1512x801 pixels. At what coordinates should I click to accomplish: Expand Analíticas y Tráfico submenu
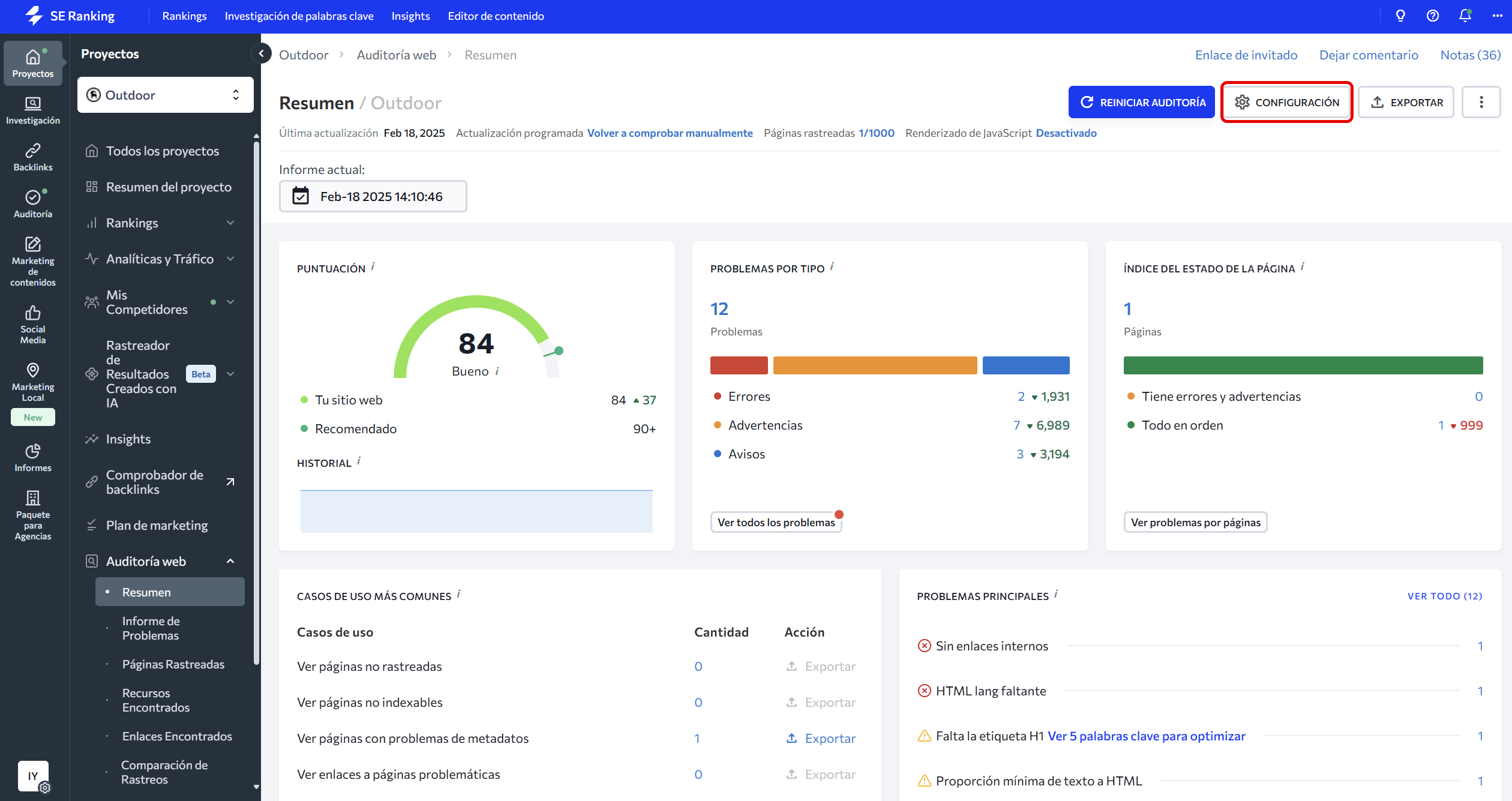click(x=230, y=259)
